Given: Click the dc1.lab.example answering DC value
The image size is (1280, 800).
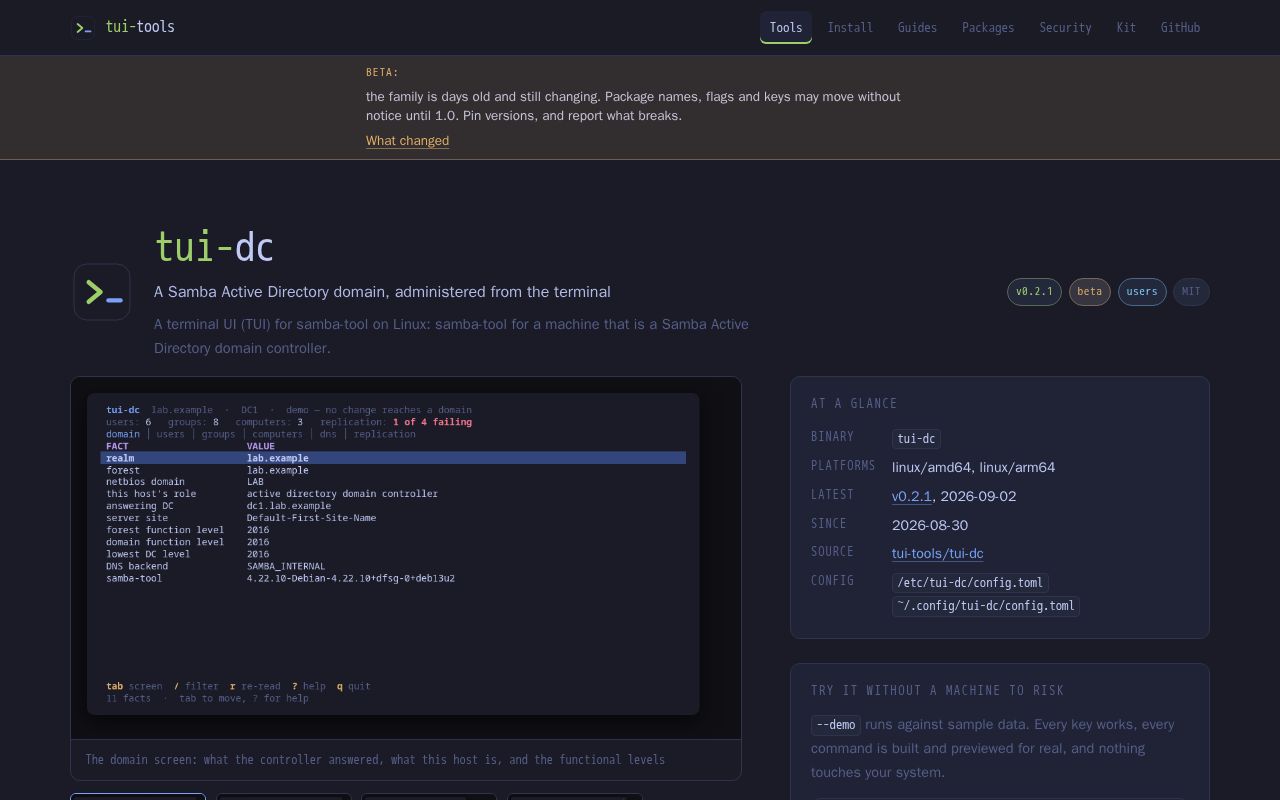Looking at the screenshot, I should [289, 506].
